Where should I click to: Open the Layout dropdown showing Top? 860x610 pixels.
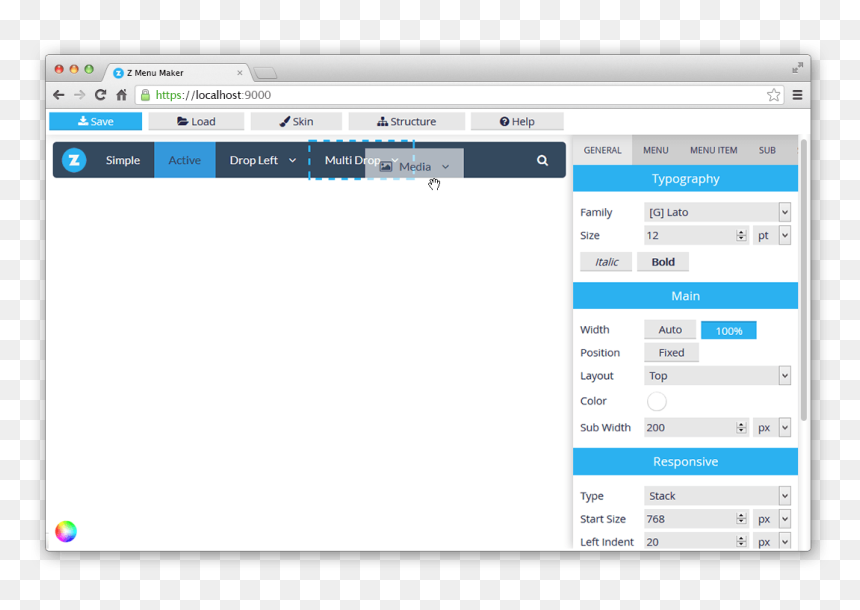click(x=717, y=376)
